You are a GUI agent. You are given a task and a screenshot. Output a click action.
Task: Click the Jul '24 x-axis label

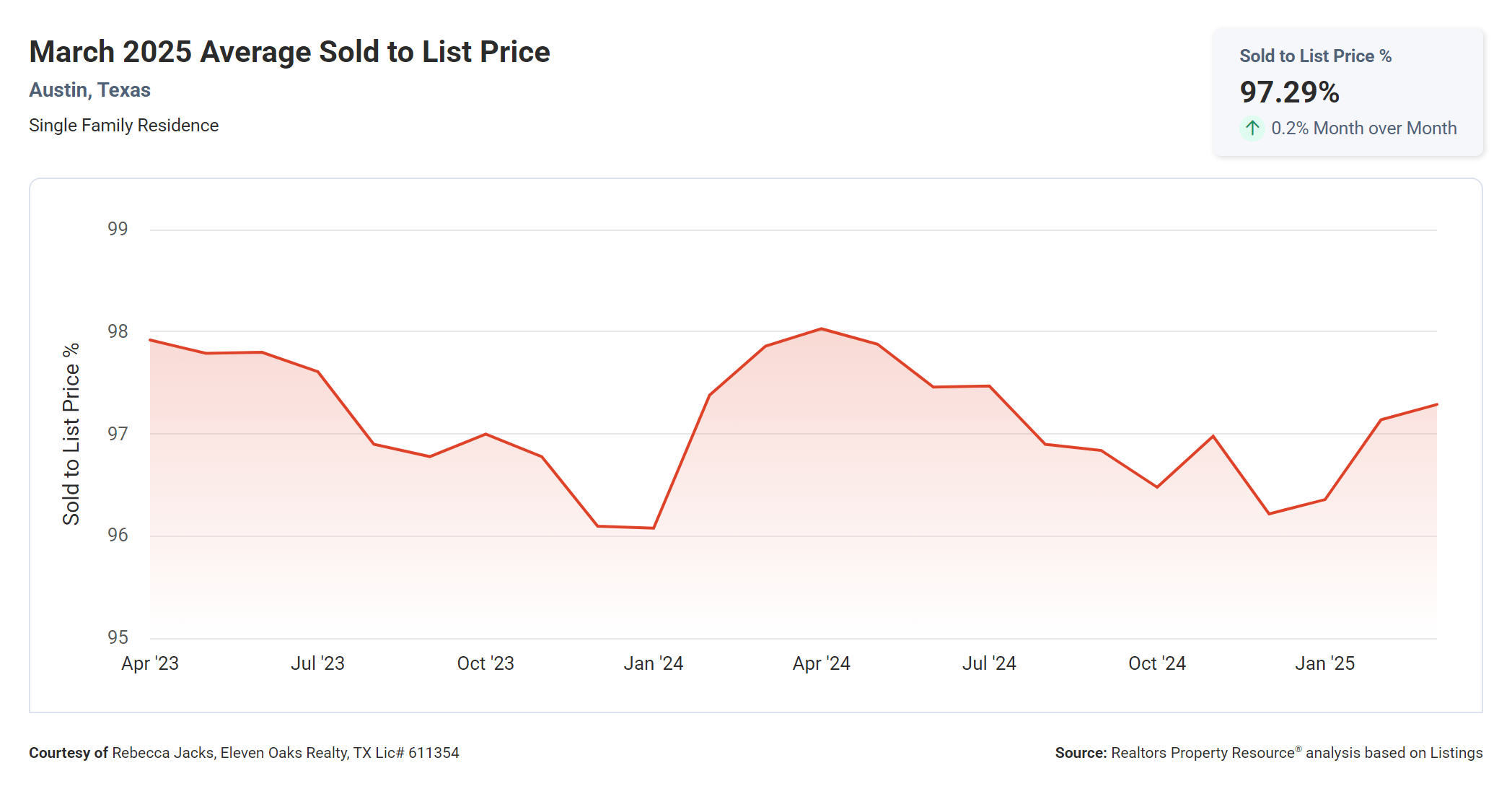click(989, 663)
